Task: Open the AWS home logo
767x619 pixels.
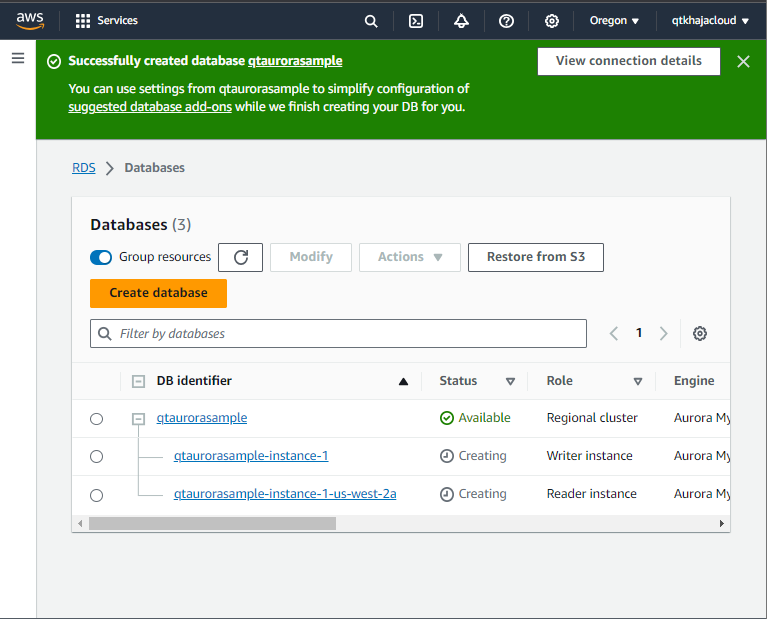Action: click(x=30, y=21)
